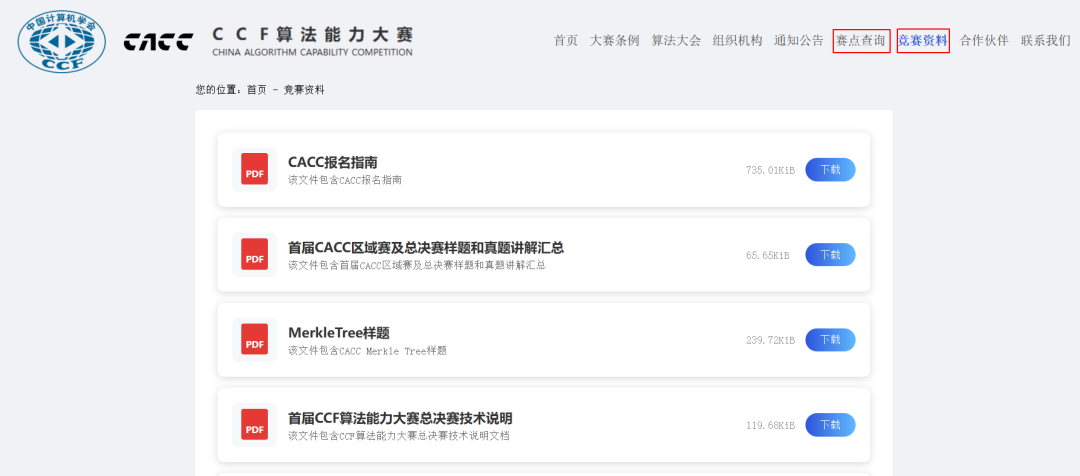
Task: Download the CACC报名指南 file
Action: click(x=830, y=169)
